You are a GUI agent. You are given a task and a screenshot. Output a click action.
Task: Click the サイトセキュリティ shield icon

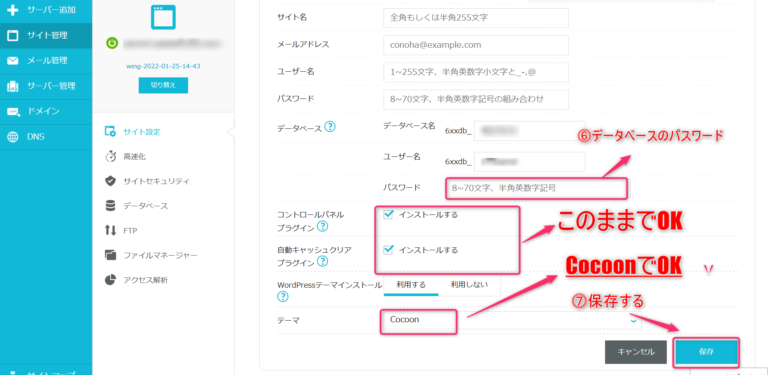click(110, 181)
